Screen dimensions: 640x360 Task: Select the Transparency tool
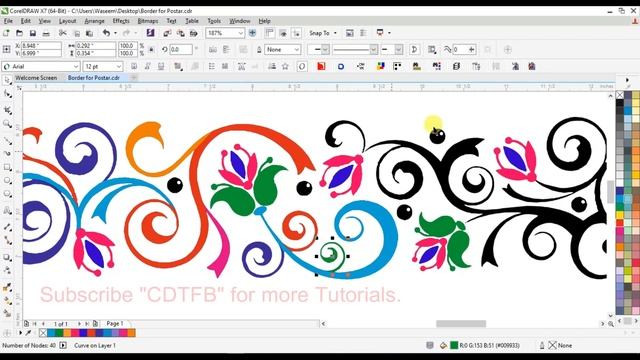pyautogui.click(x=7, y=270)
